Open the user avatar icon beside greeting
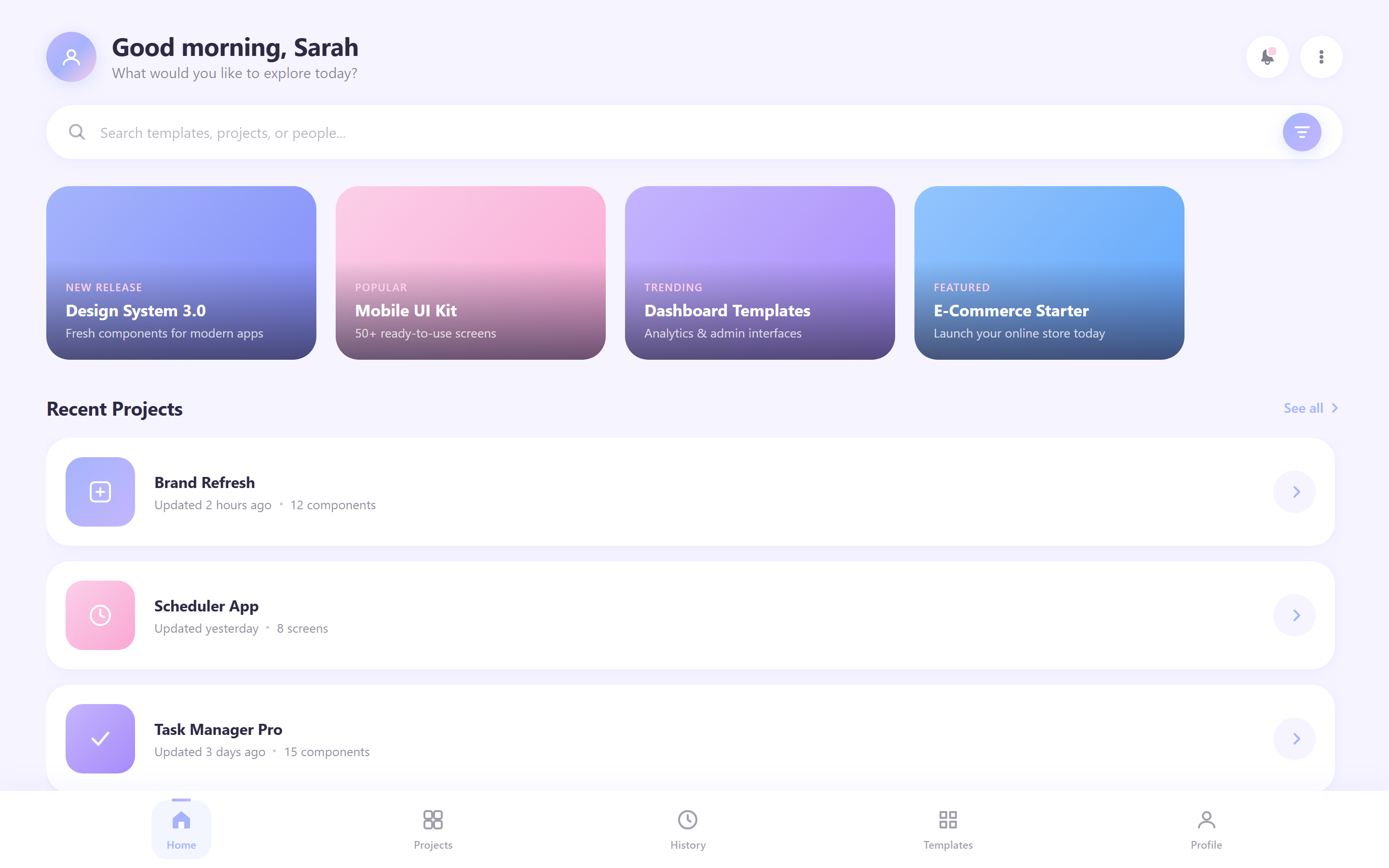The image size is (1389, 868). (x=71, y=57)
